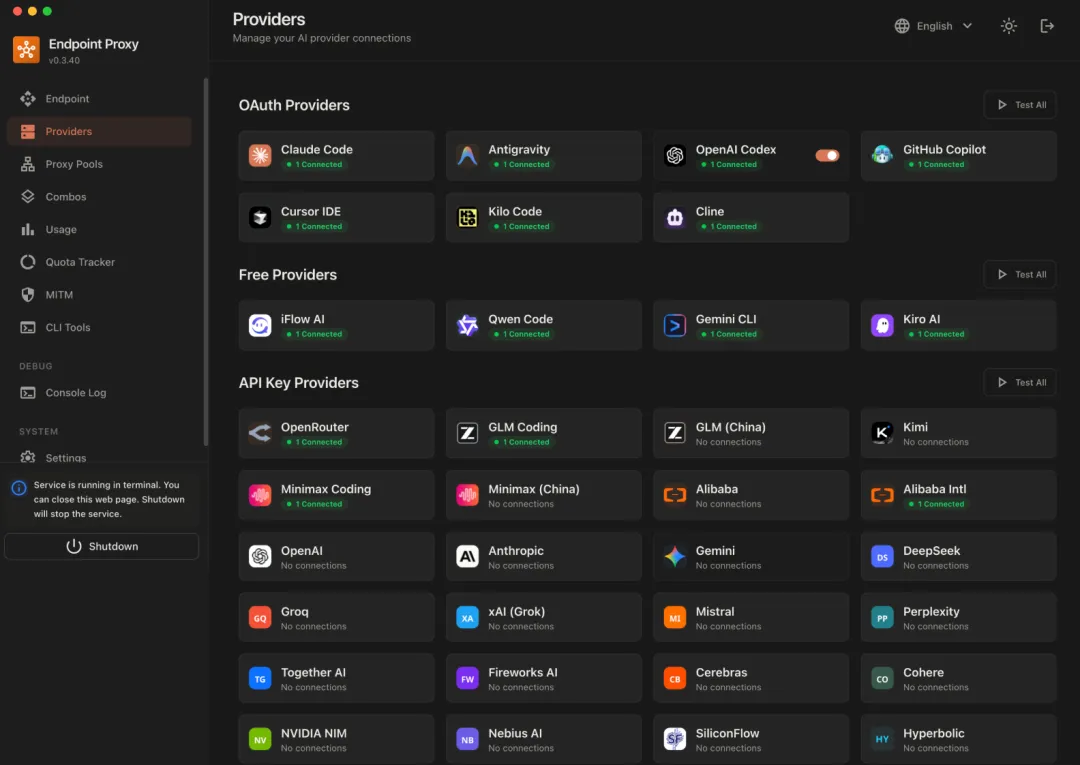Toggle the OpenAI Codex switch
The height and width of the screenshot is (765, 1080).
[x=827, y=156]
